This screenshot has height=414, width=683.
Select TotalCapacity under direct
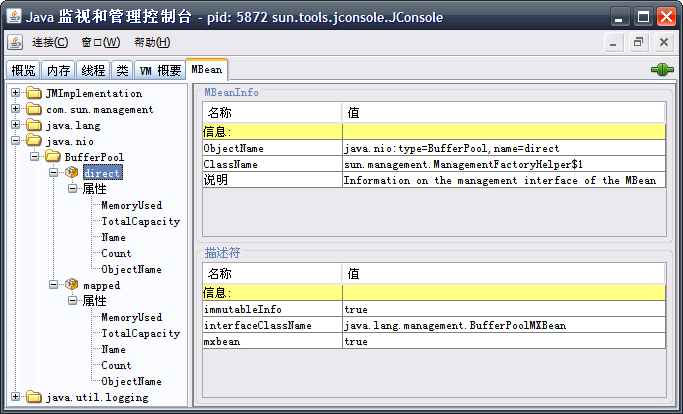coord(141,221)
